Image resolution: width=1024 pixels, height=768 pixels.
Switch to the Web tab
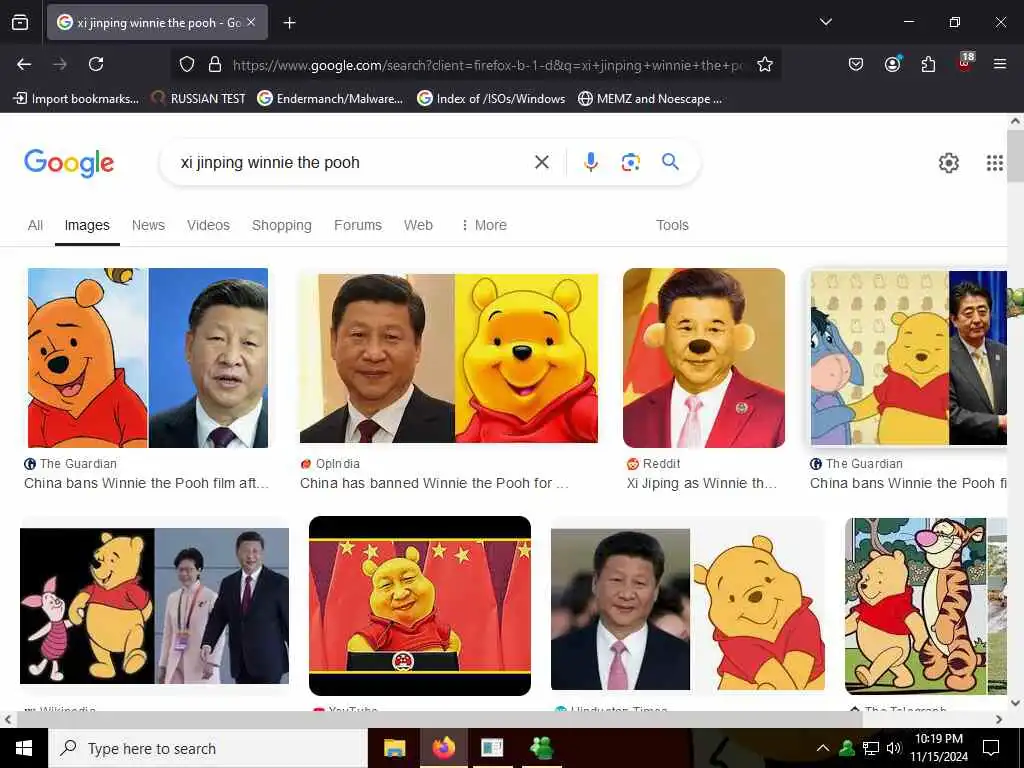pos(418,225)
